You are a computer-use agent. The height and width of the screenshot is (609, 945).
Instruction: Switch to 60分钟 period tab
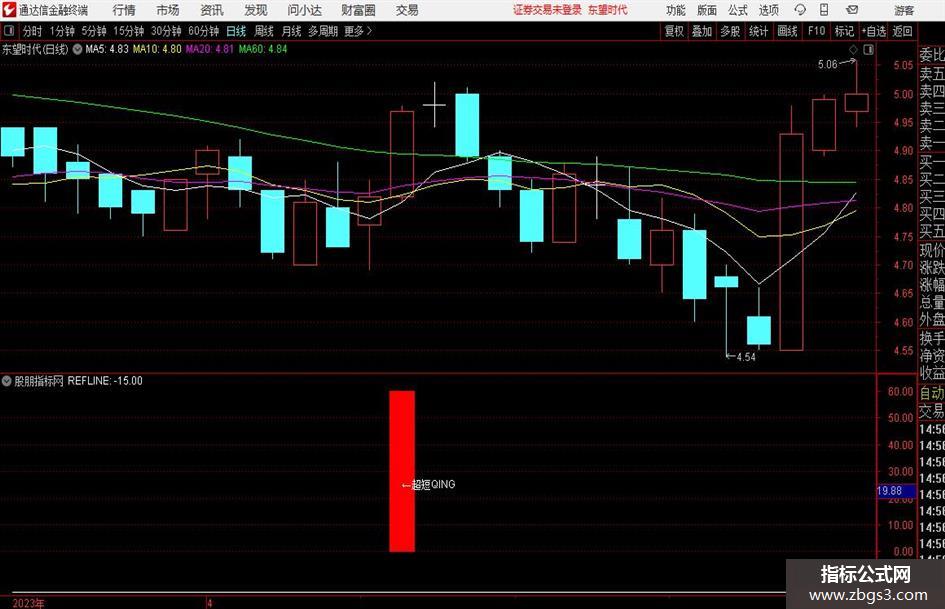click(203, 31)
